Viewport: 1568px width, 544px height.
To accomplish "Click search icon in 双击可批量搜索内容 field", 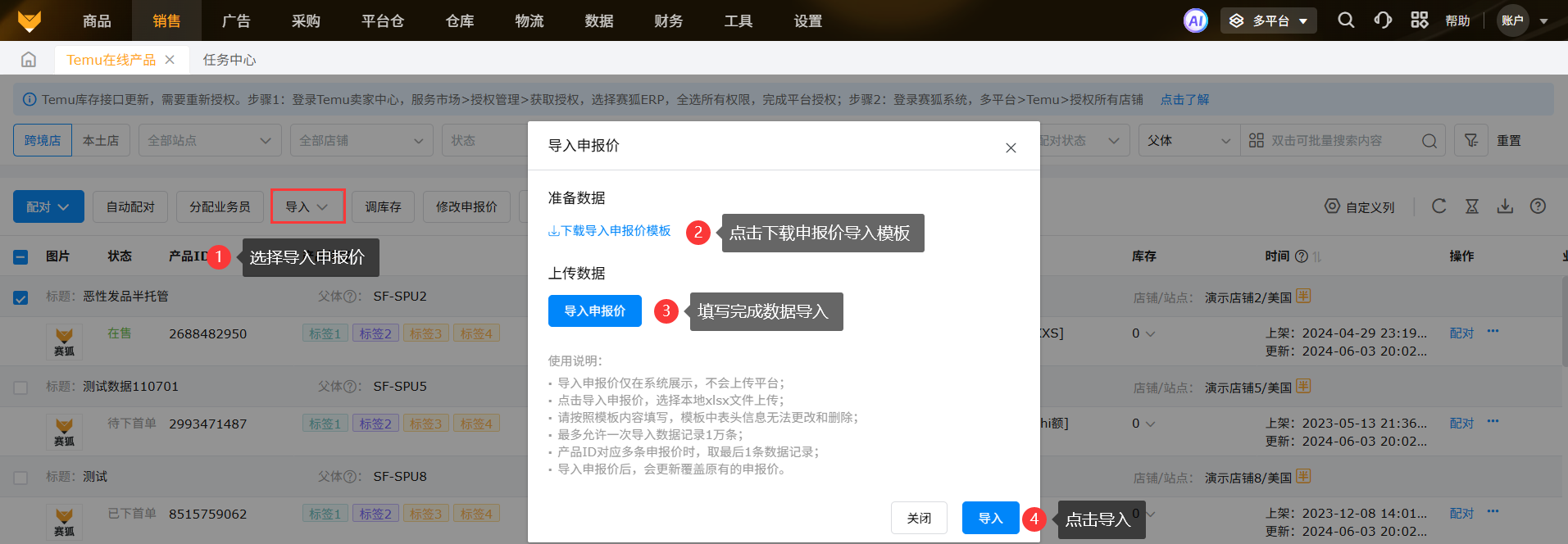I will (1429, 141).
